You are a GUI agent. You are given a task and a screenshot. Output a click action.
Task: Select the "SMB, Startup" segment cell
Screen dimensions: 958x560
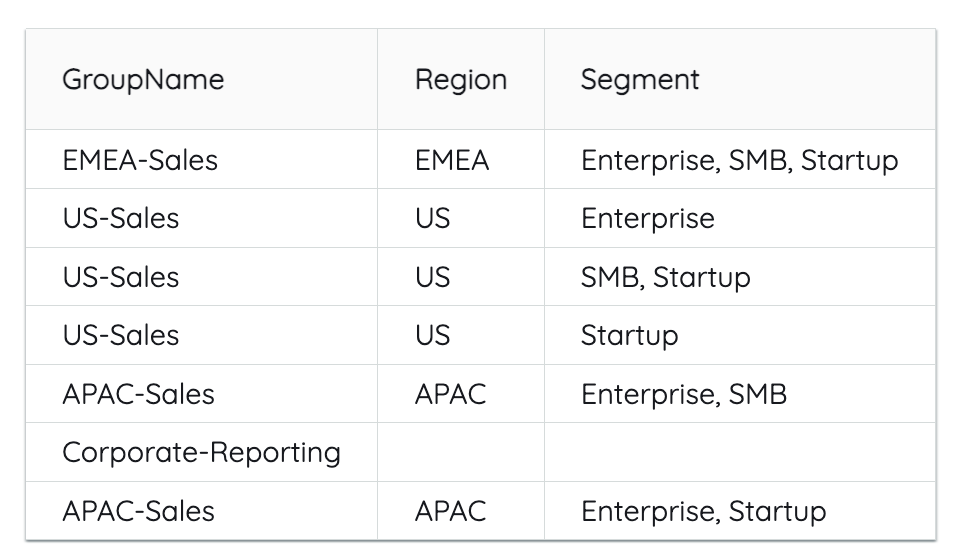665,277
